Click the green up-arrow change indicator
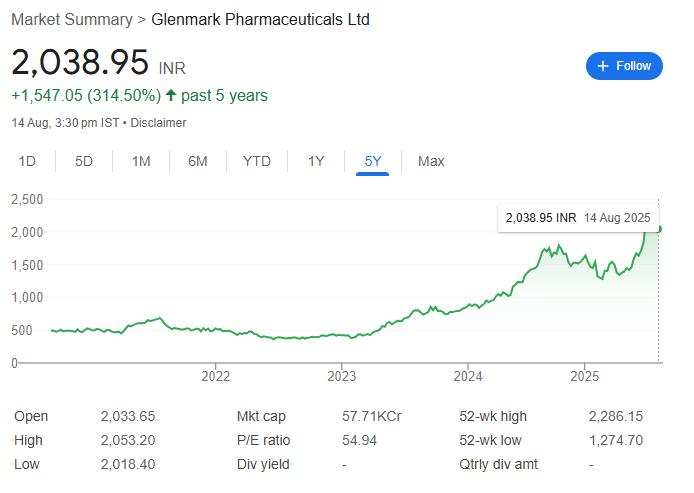 (171, 95)
